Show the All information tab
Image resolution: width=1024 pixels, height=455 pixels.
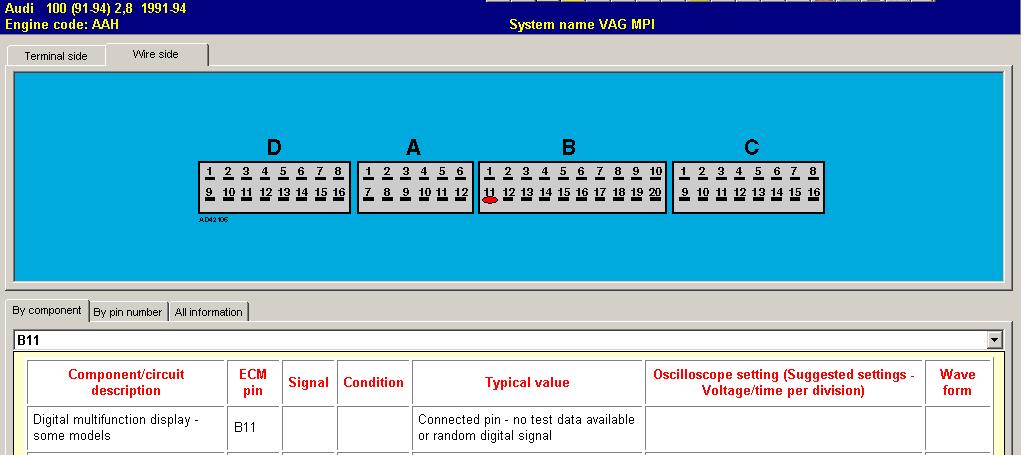pyautogui.click(x=208, y=312)
